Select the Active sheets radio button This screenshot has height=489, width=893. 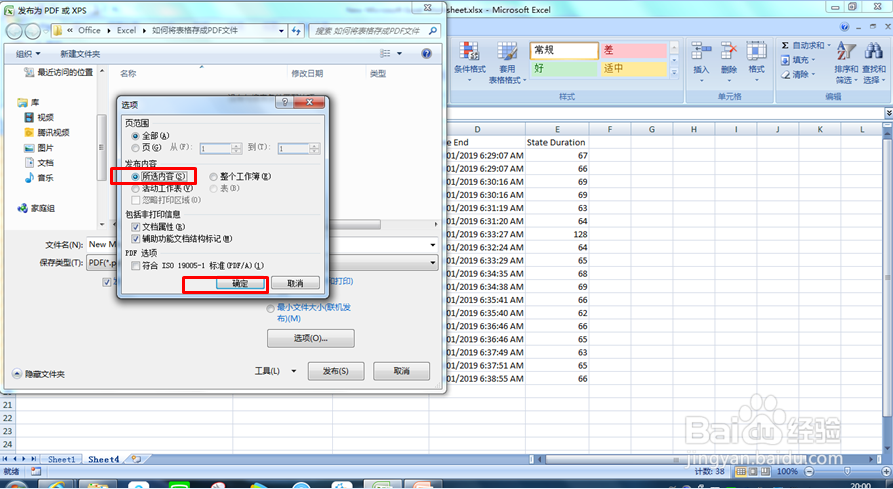click(x=135, y=188)
